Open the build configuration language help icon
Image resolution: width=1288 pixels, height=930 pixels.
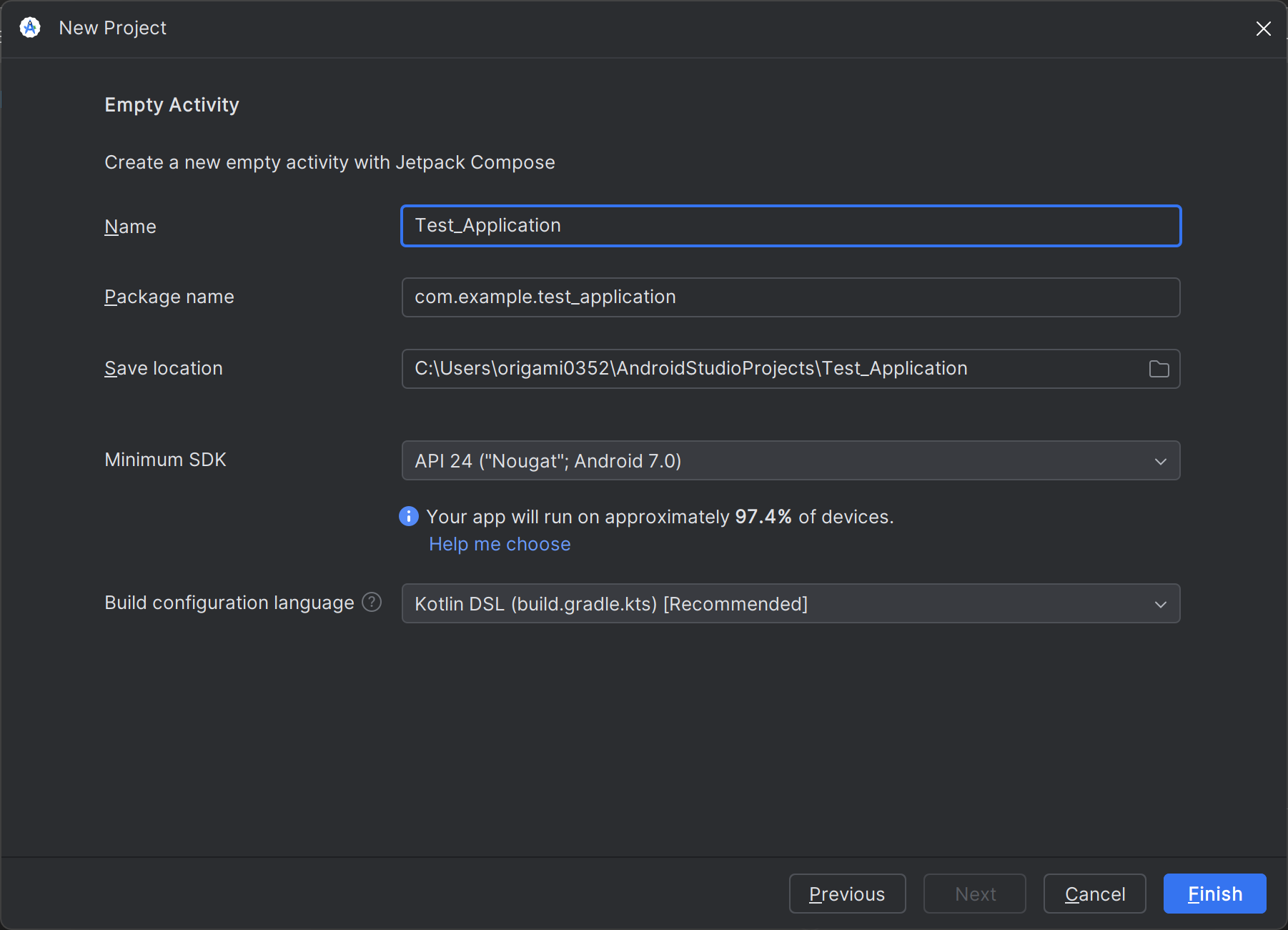click(372, 603)
